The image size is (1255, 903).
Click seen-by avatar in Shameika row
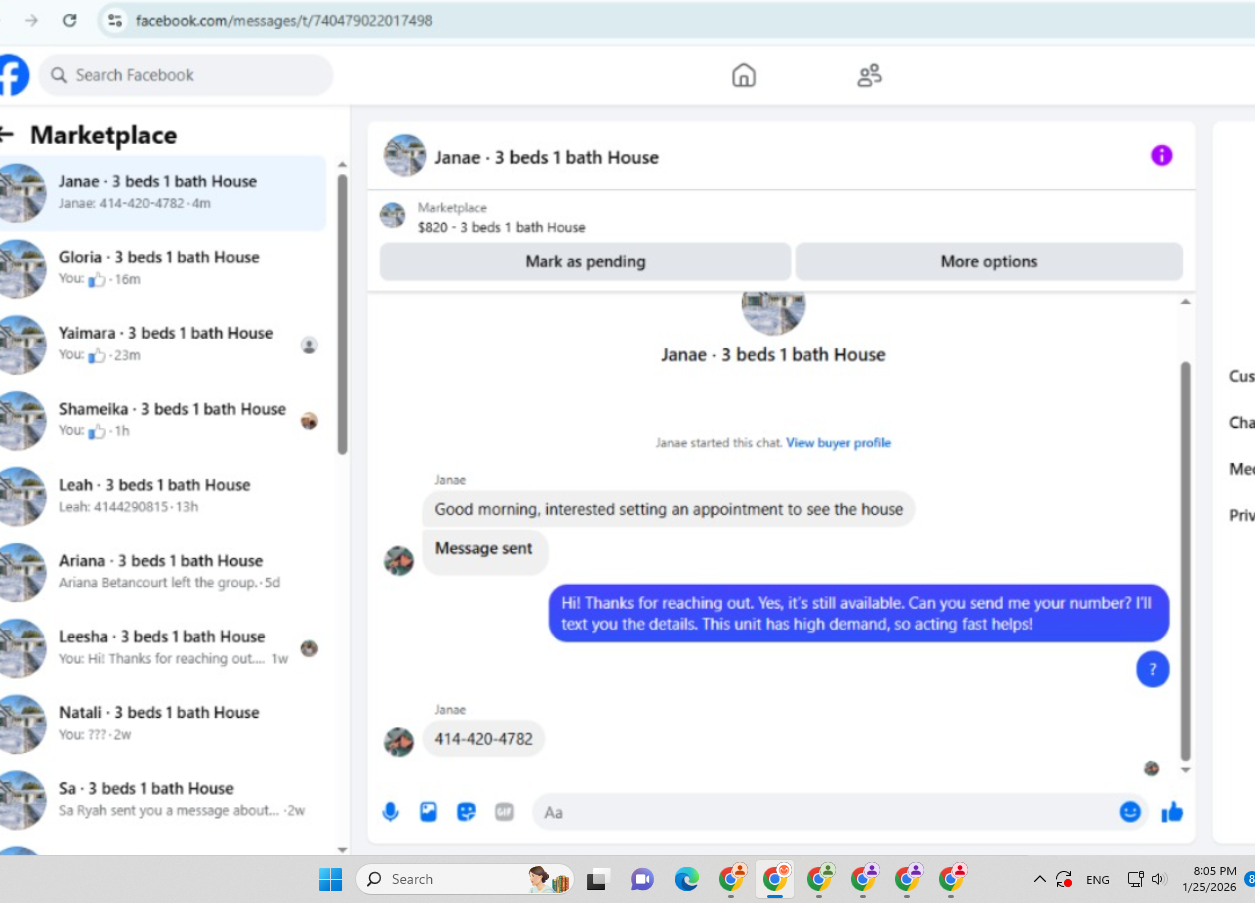pyautogui.click(x=309, y=421)
